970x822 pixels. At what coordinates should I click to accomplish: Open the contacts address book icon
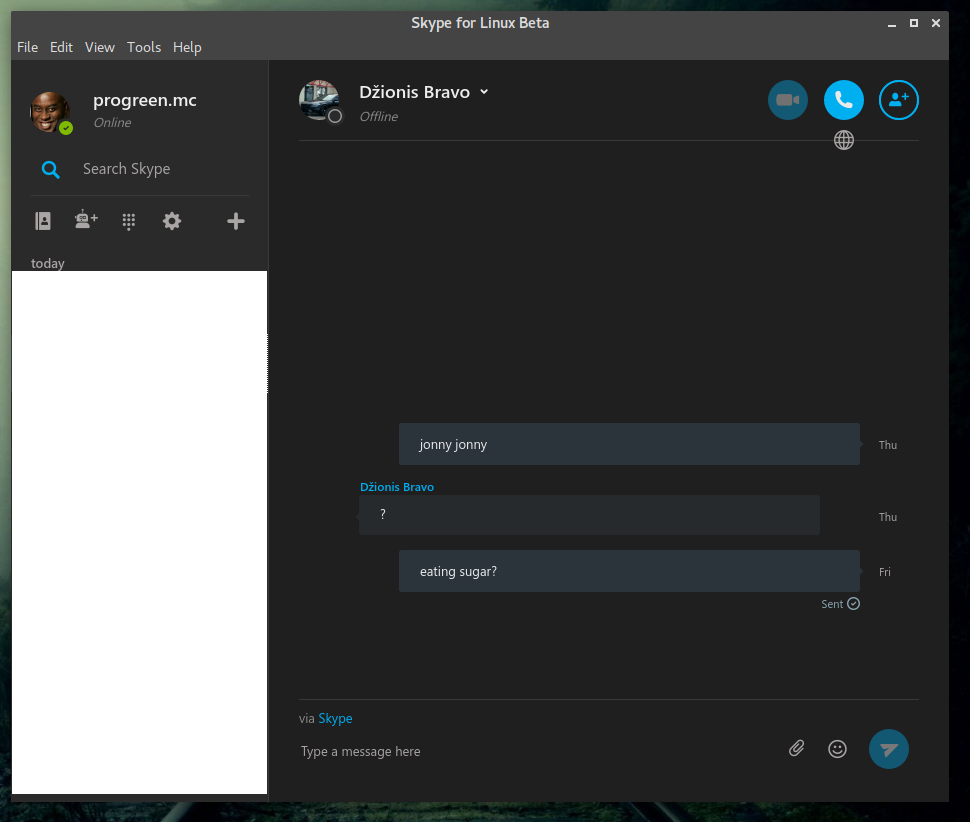[43, 221]
